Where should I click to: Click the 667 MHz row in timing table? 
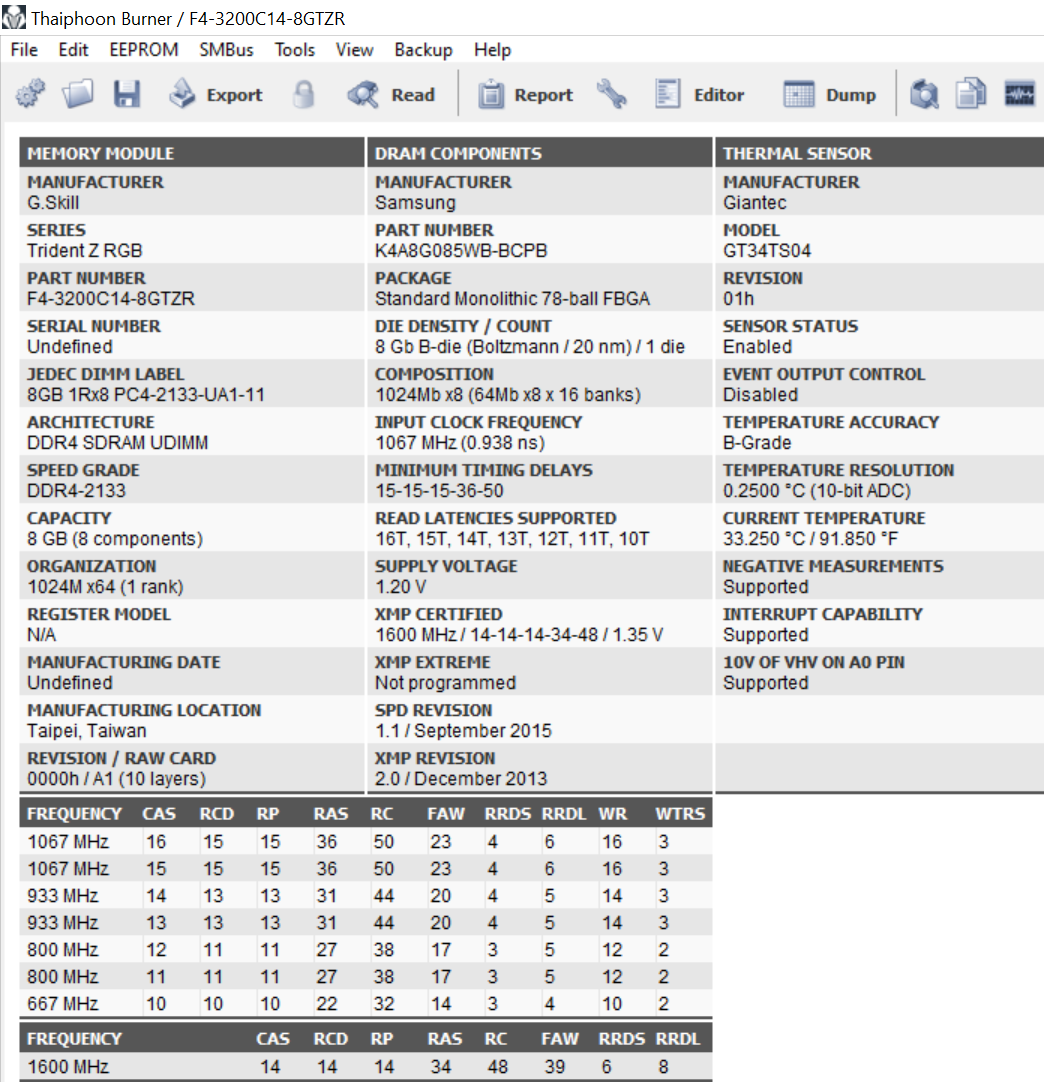coord(366,1003)
